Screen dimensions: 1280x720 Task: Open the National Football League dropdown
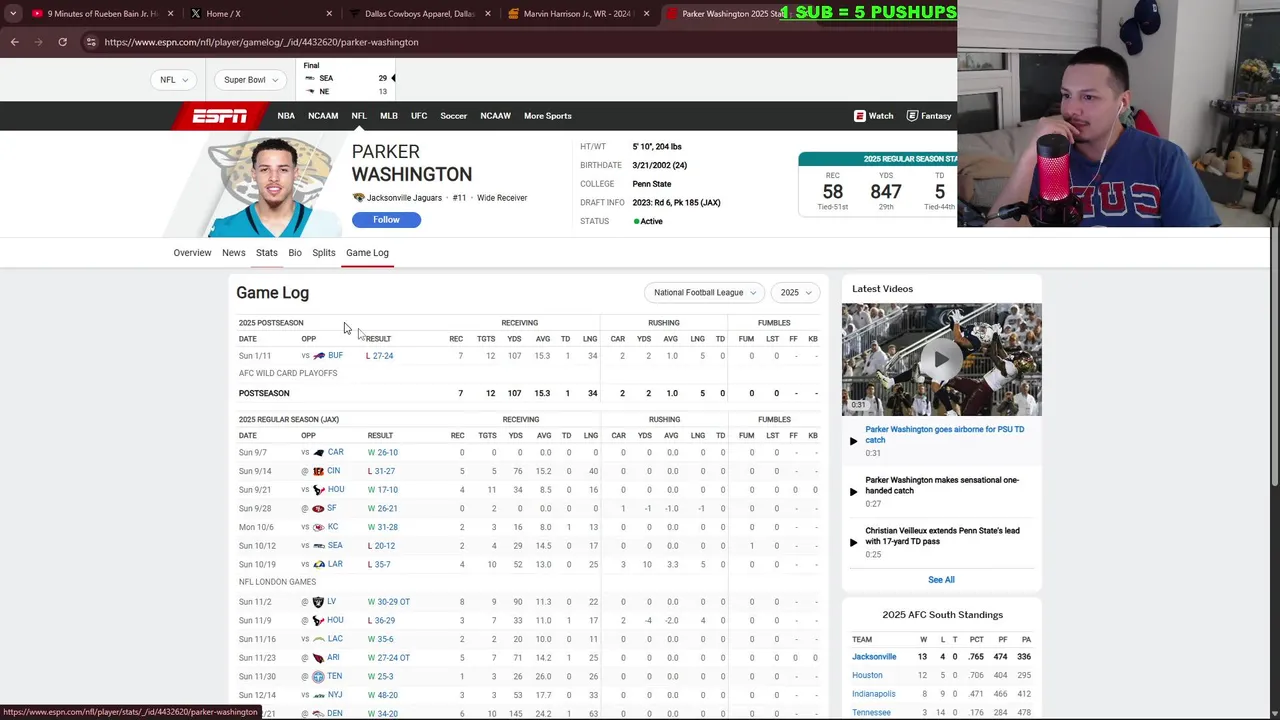[x=705, y=293]
